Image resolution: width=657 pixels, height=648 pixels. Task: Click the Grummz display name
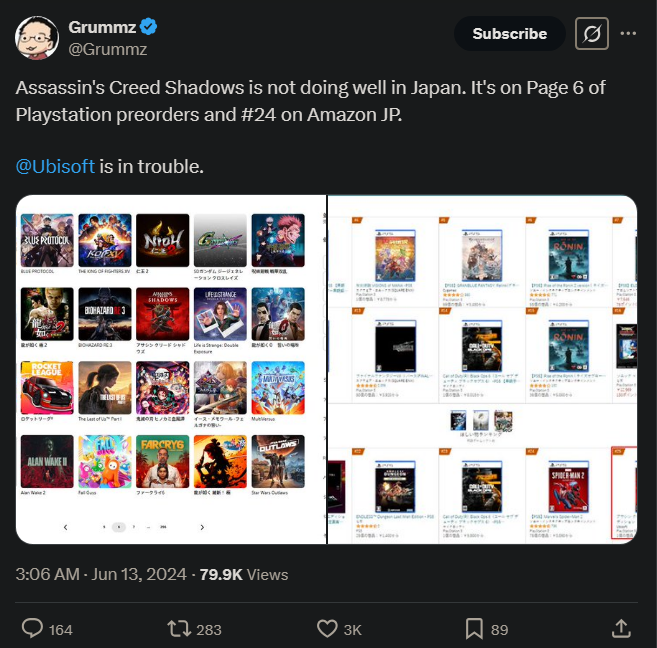pos(102,27)
